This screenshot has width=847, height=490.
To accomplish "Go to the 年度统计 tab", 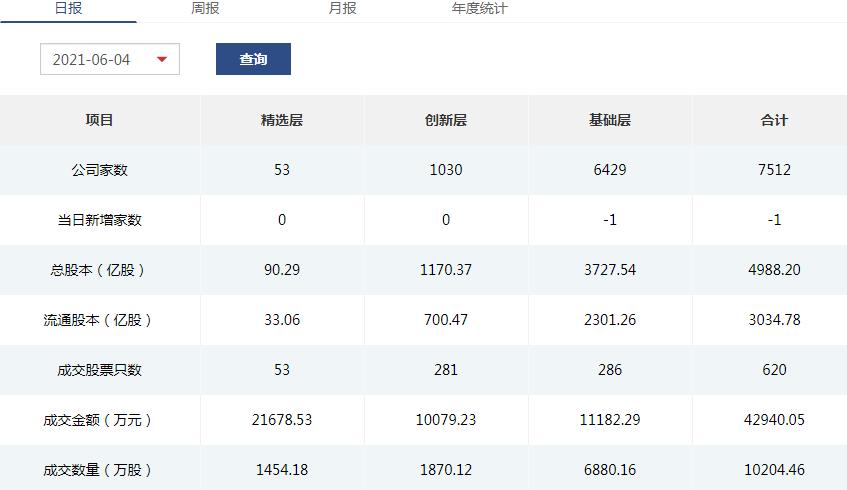I will 480,9.
